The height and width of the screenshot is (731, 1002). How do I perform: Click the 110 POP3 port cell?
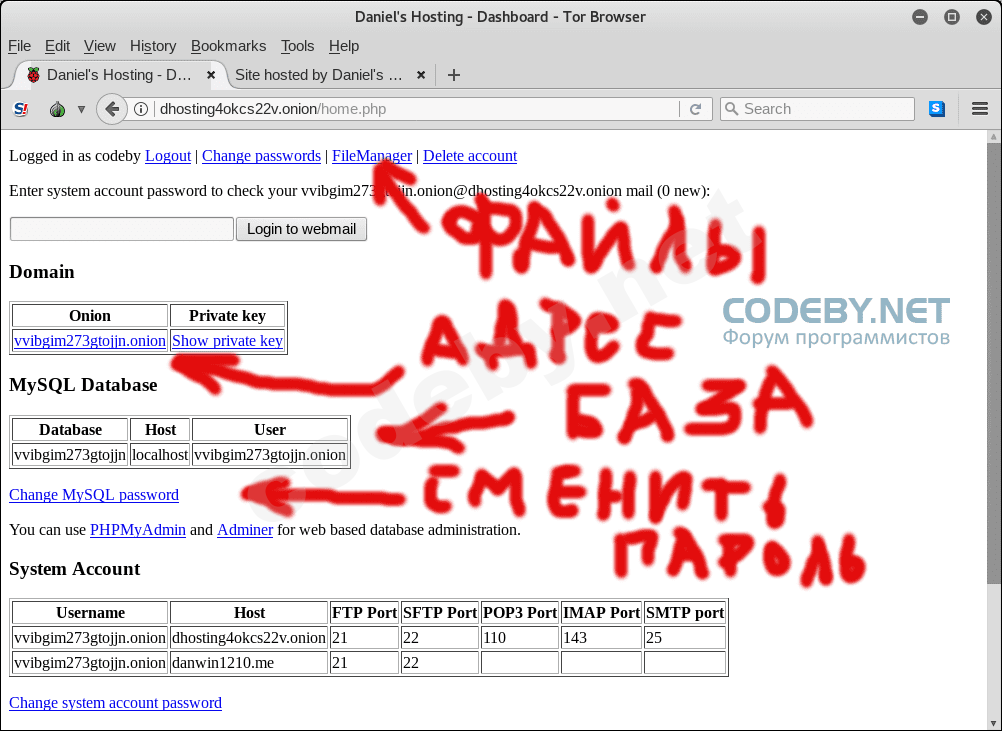pyautogui.click(x=520, y=638)
